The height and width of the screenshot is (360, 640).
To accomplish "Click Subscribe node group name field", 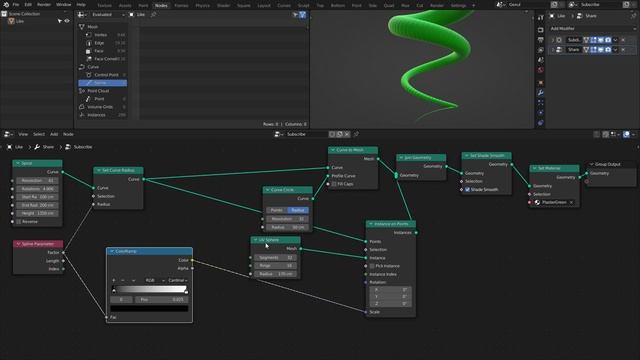I will pyautogui.click(x=306, y=134).
